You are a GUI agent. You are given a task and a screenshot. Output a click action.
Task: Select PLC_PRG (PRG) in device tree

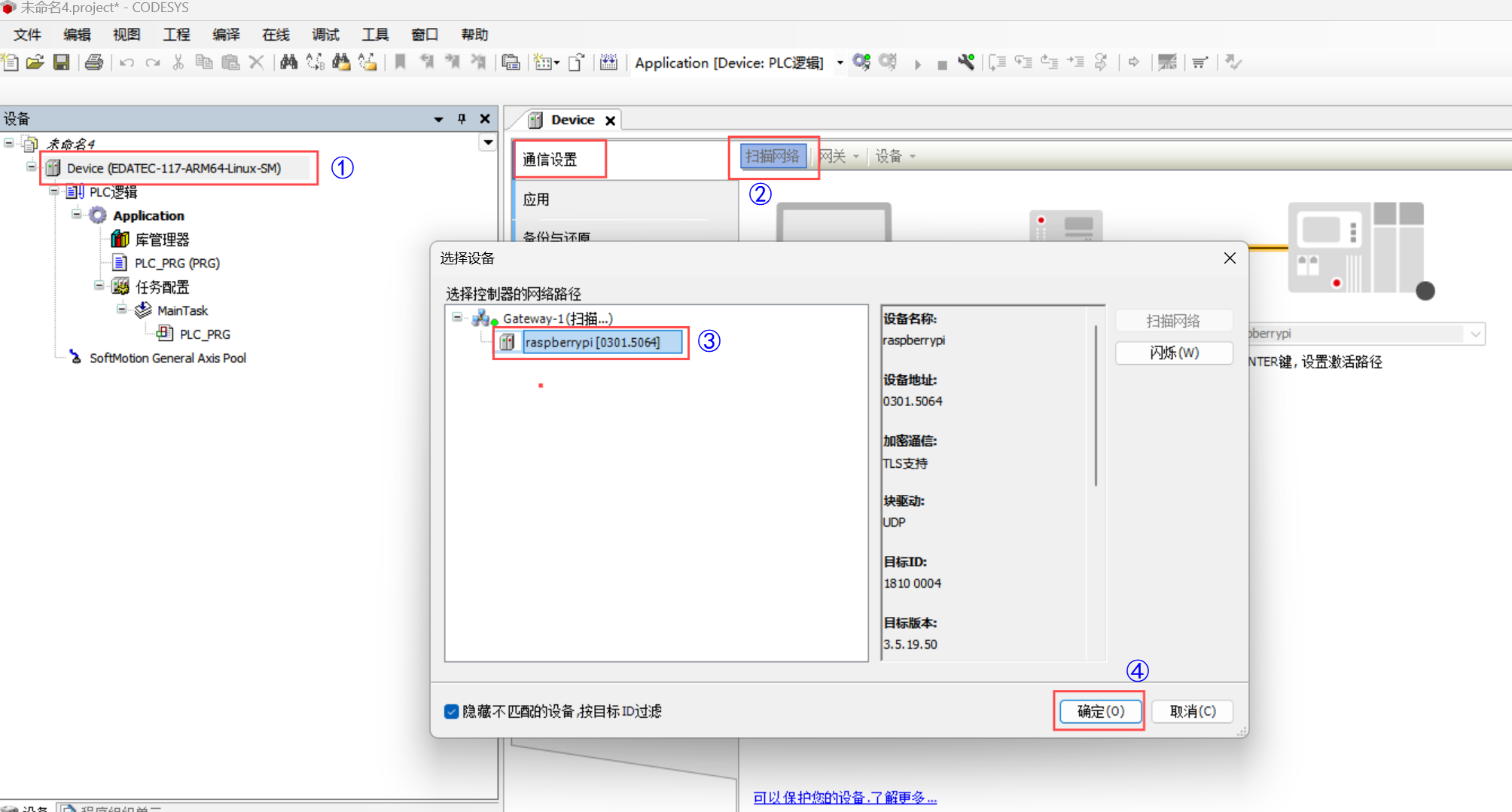point(177,264)
